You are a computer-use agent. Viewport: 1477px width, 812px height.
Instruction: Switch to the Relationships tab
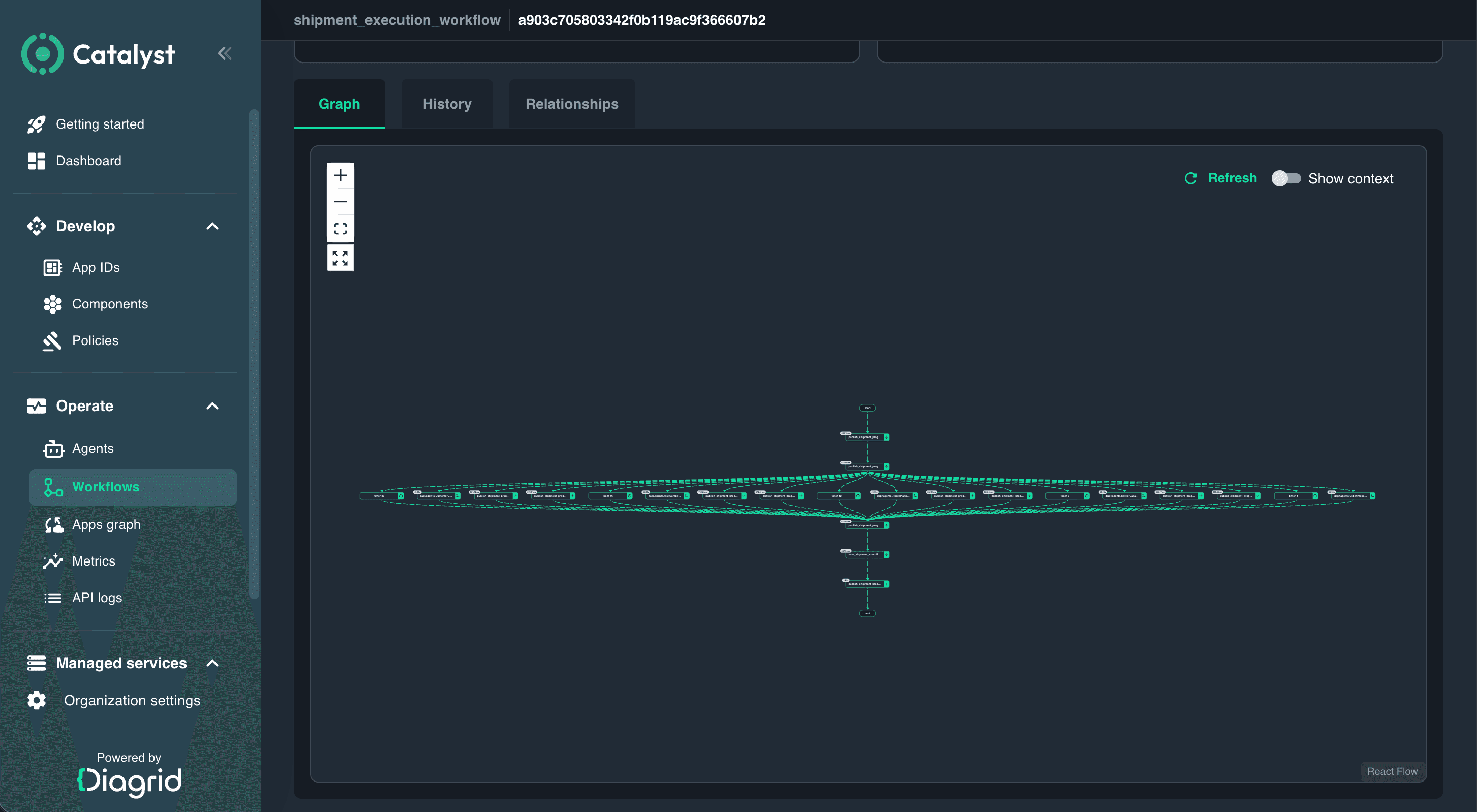tap(572, 104)
